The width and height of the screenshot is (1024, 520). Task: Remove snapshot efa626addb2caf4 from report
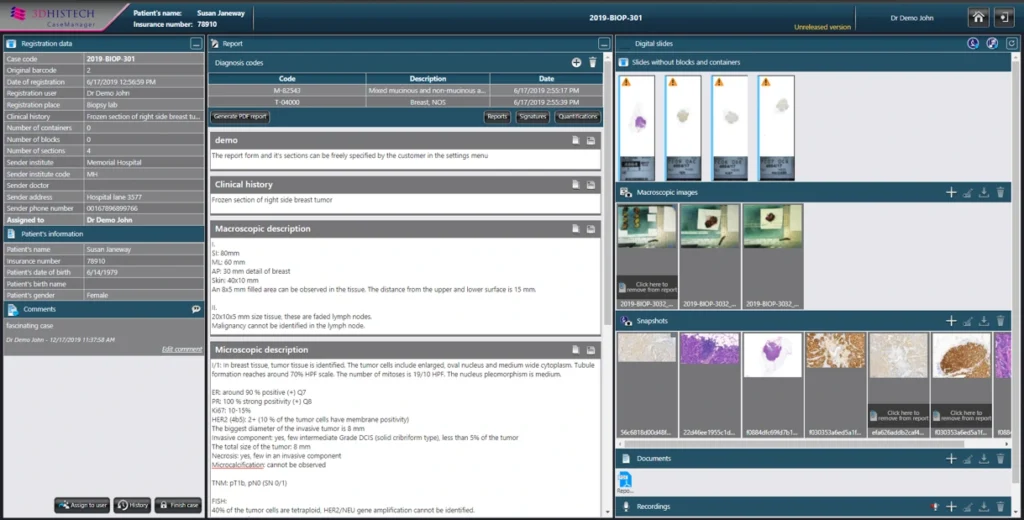click(899, 415)
